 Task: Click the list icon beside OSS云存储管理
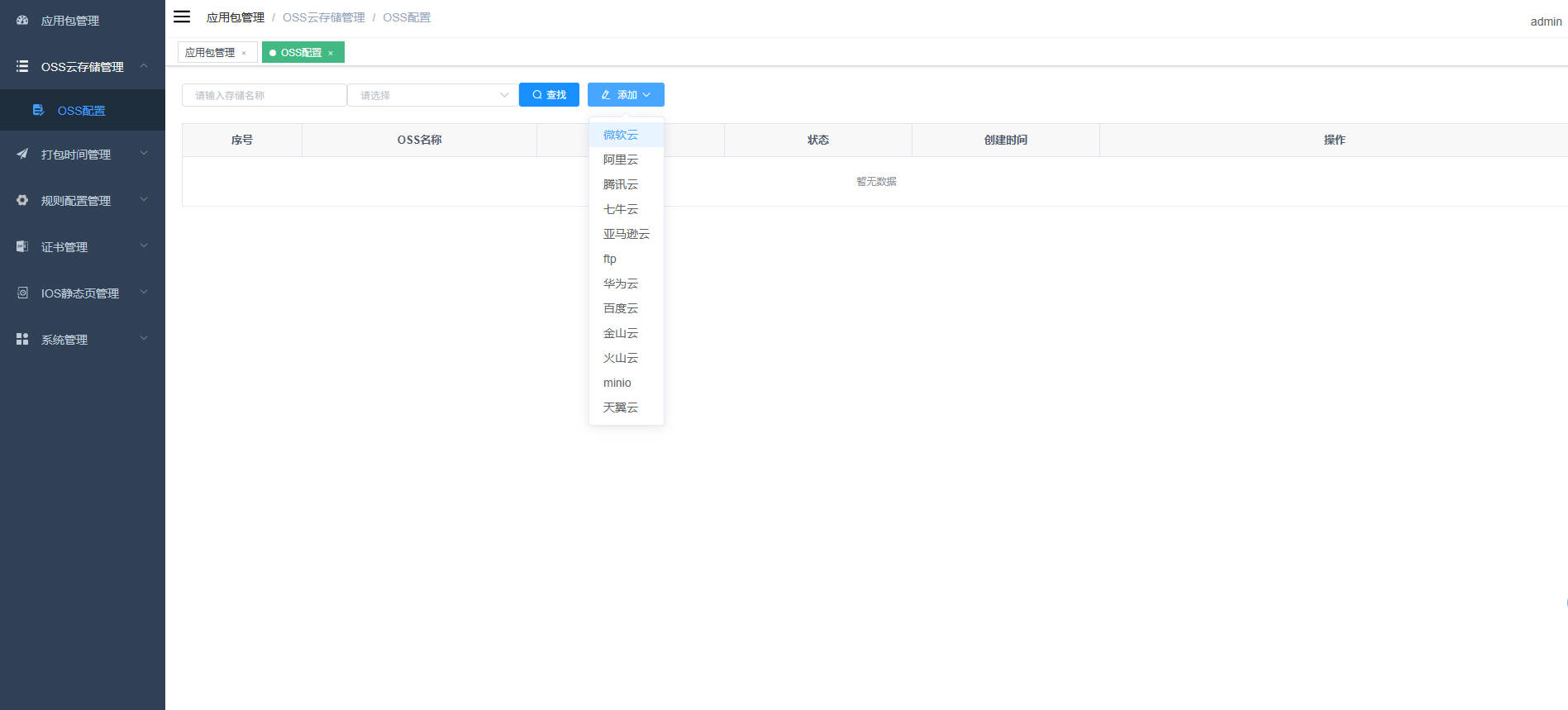[x=22, y=66]
